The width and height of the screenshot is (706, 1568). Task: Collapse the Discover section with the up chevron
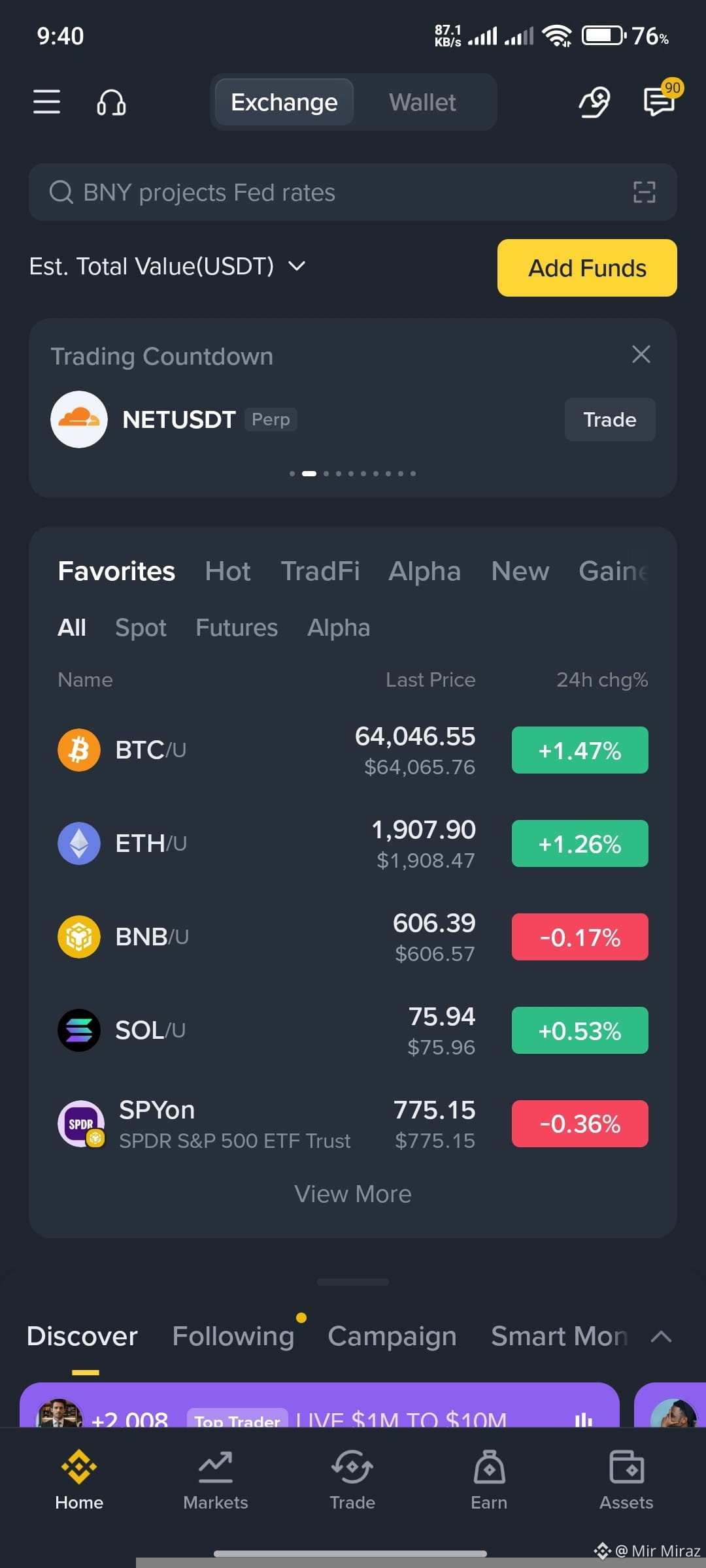coord(662,1336)
